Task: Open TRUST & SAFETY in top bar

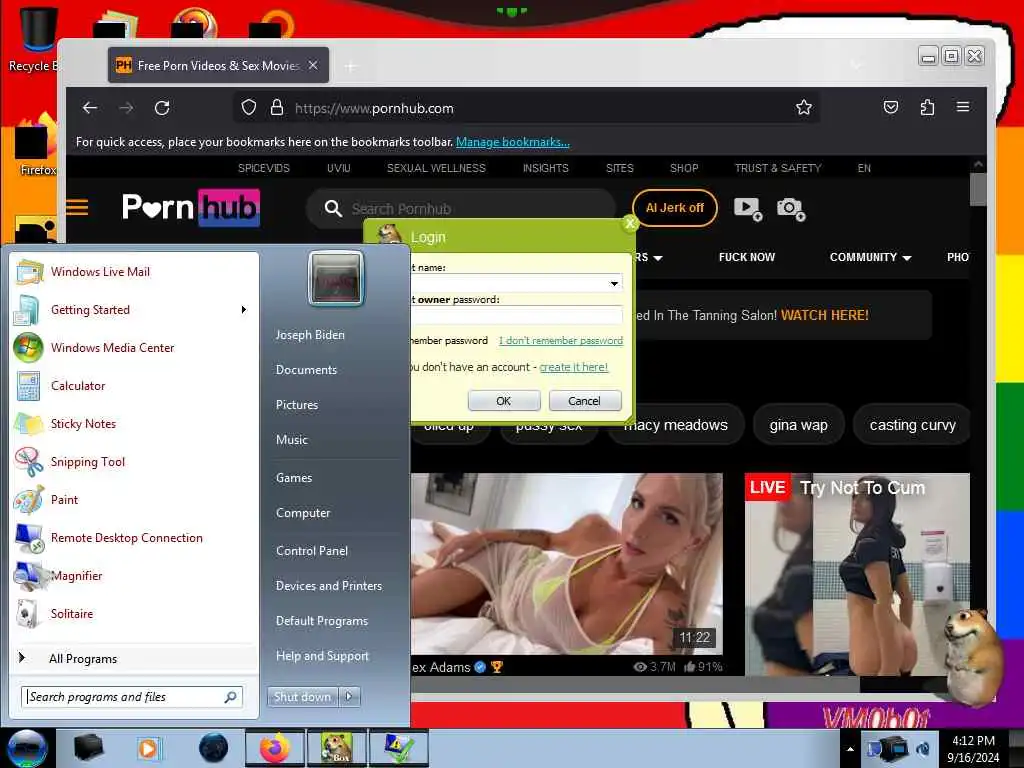Action: pos(778,168)
